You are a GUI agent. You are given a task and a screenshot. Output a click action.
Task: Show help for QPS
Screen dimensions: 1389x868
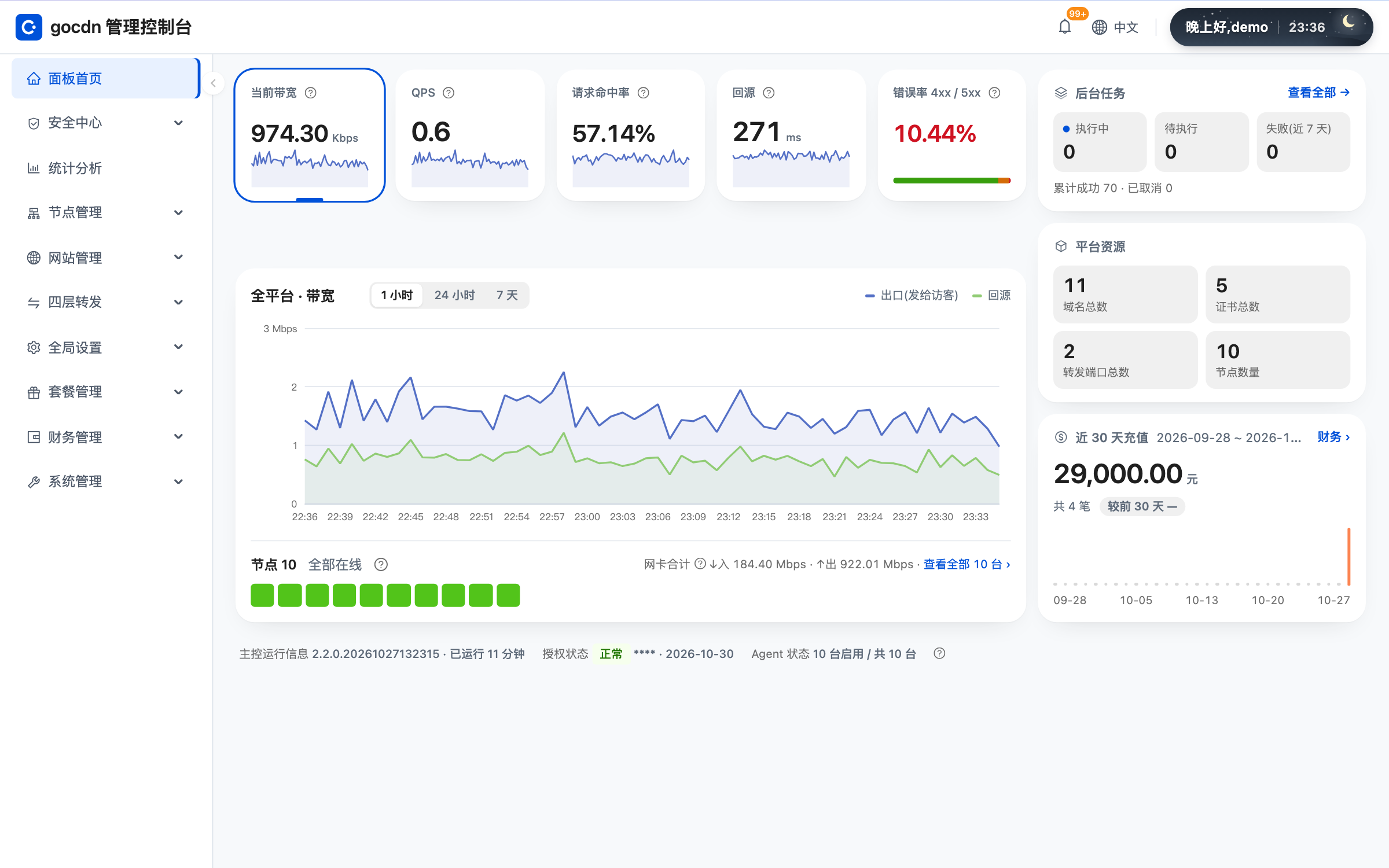(449, 93)
